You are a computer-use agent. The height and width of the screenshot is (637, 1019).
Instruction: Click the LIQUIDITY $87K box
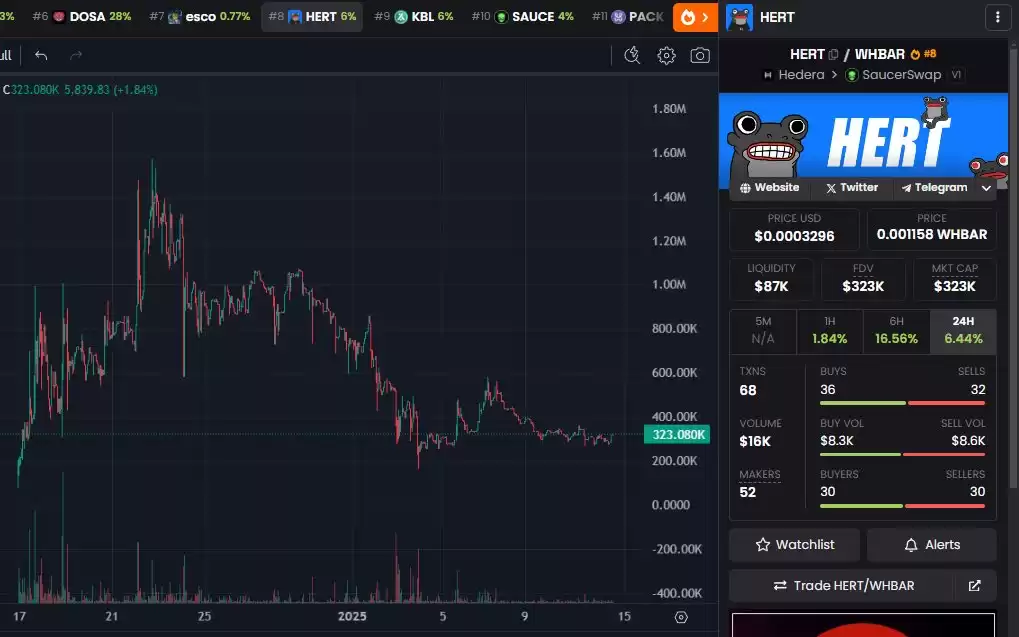[771, 280]
